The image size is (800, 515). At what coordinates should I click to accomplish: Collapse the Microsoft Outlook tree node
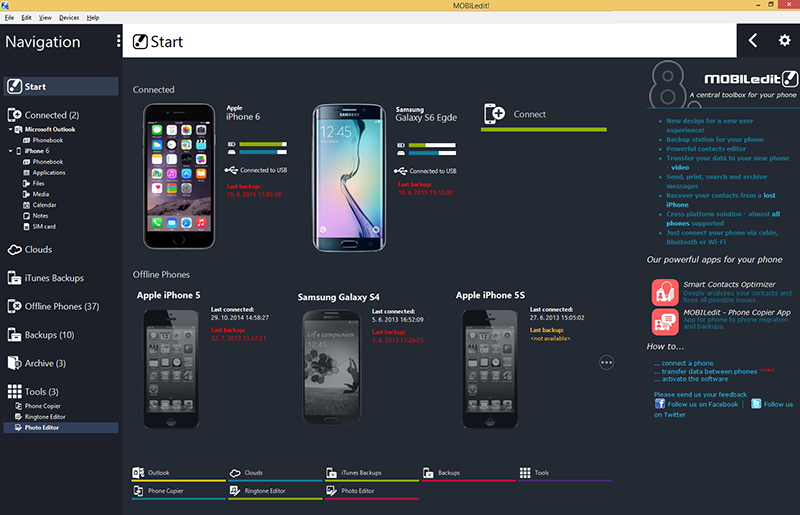tap(10, 130)
